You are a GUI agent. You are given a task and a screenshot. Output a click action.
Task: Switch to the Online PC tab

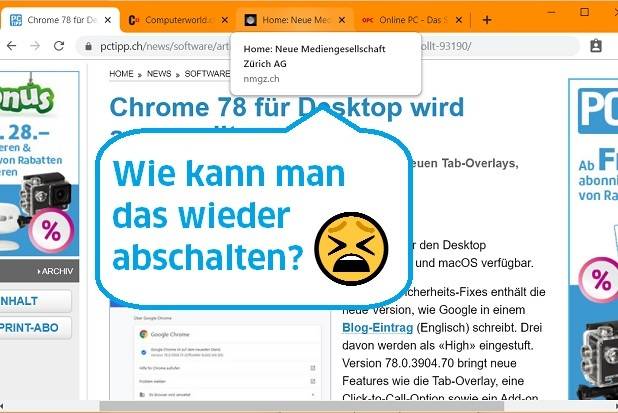[412, 20]
